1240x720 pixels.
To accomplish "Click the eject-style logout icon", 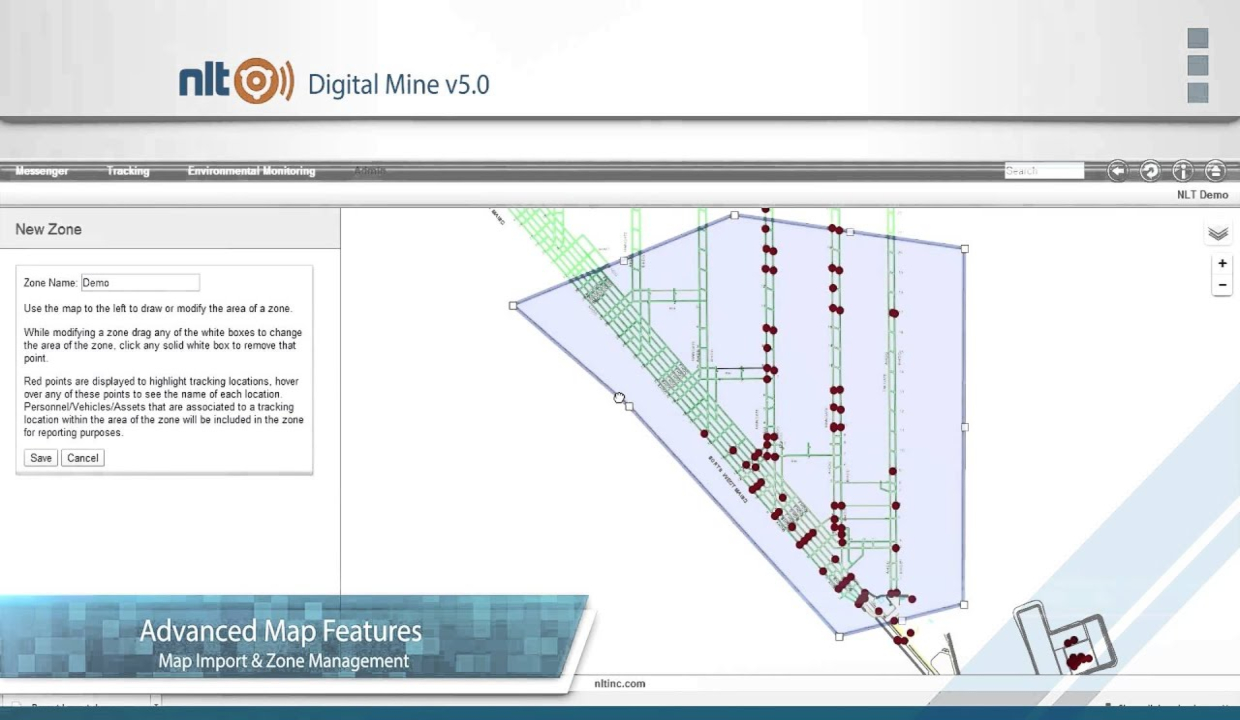I will [1215, 171].
